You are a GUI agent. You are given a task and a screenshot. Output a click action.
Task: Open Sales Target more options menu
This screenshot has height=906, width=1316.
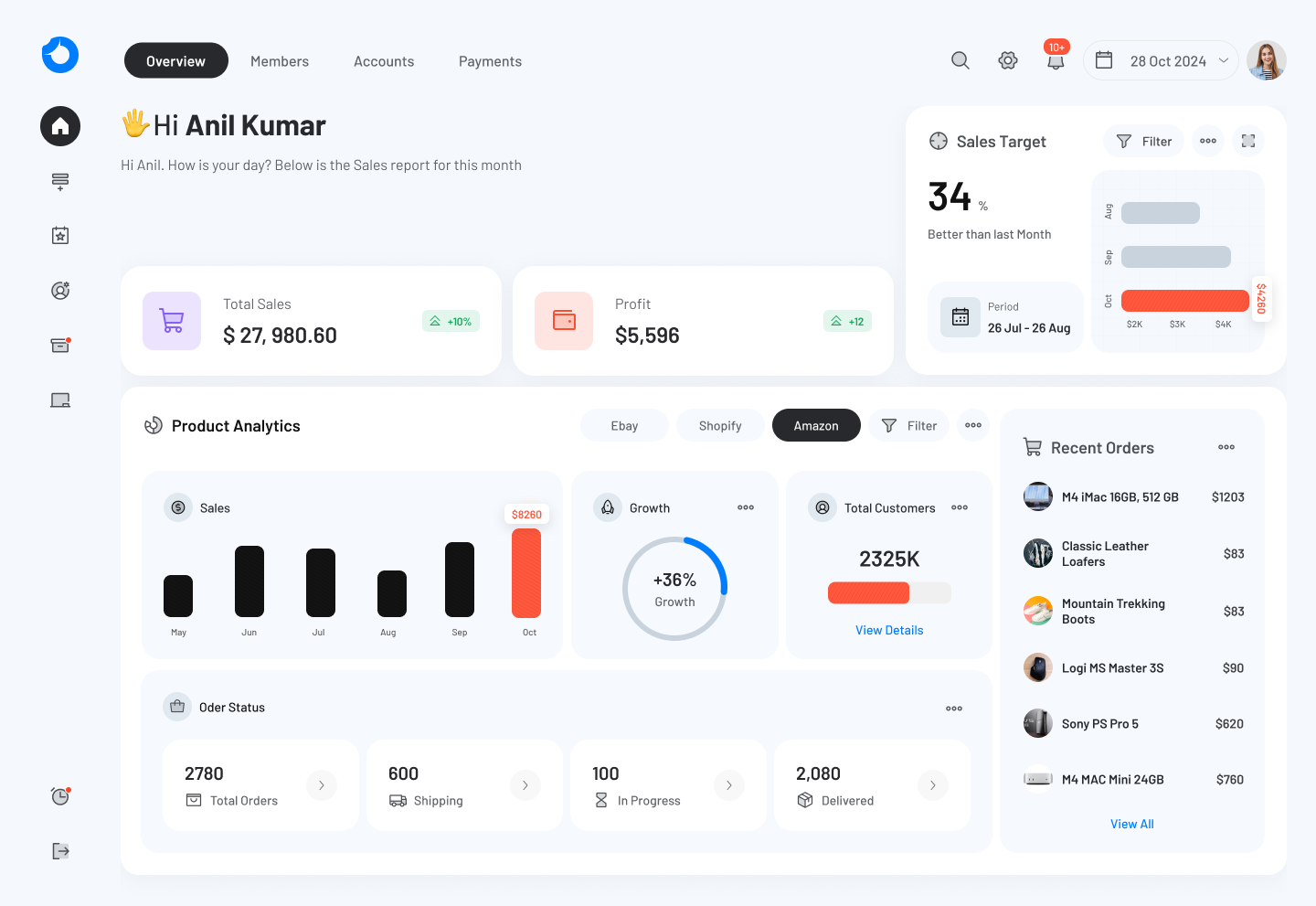pos(1208,141)
